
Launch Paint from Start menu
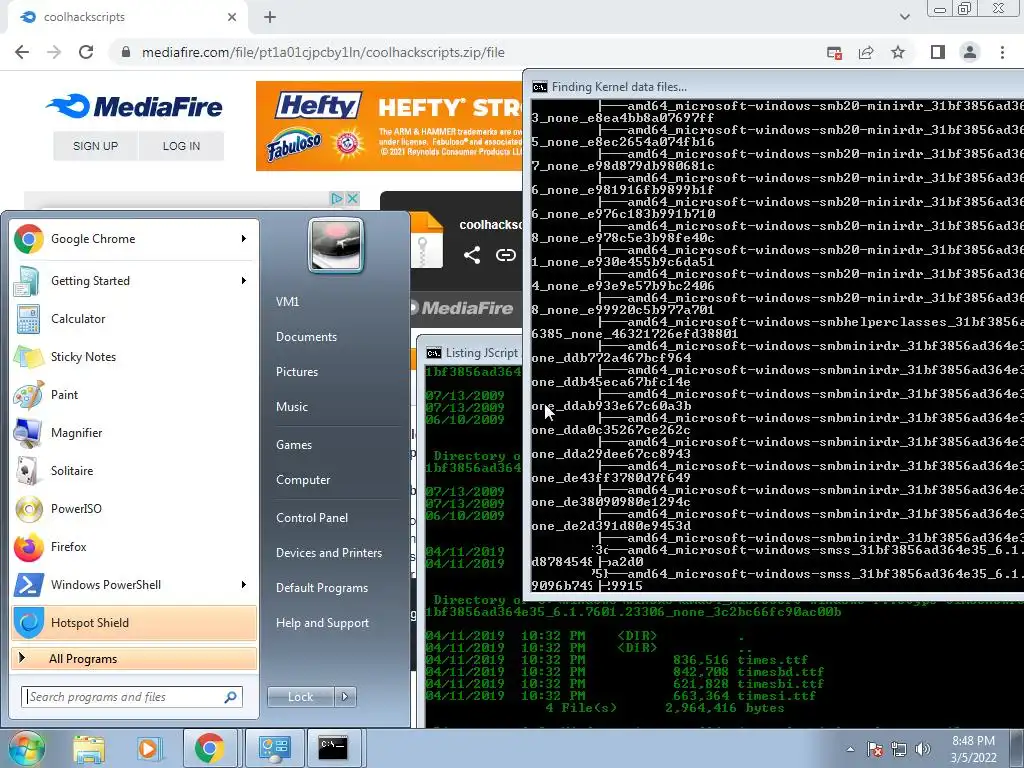point(134,394)
